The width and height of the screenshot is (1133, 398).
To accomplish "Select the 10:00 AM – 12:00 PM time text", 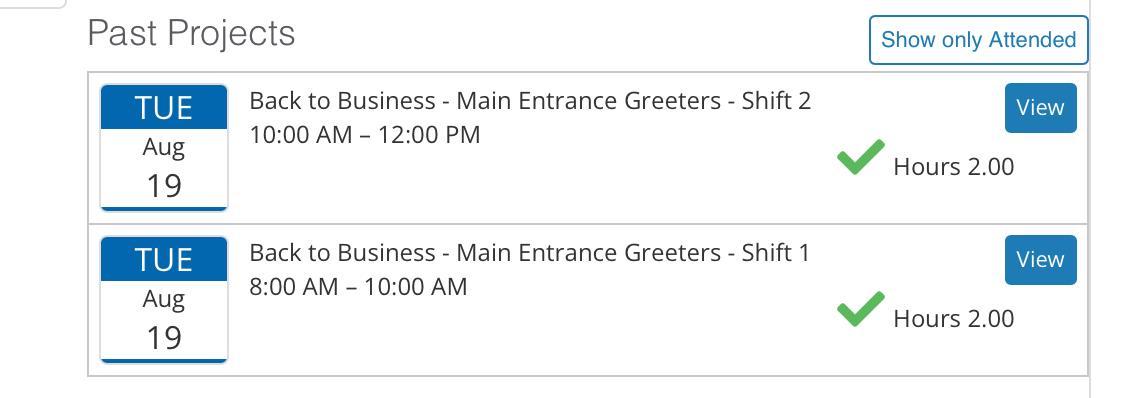I will click(365, 135).
